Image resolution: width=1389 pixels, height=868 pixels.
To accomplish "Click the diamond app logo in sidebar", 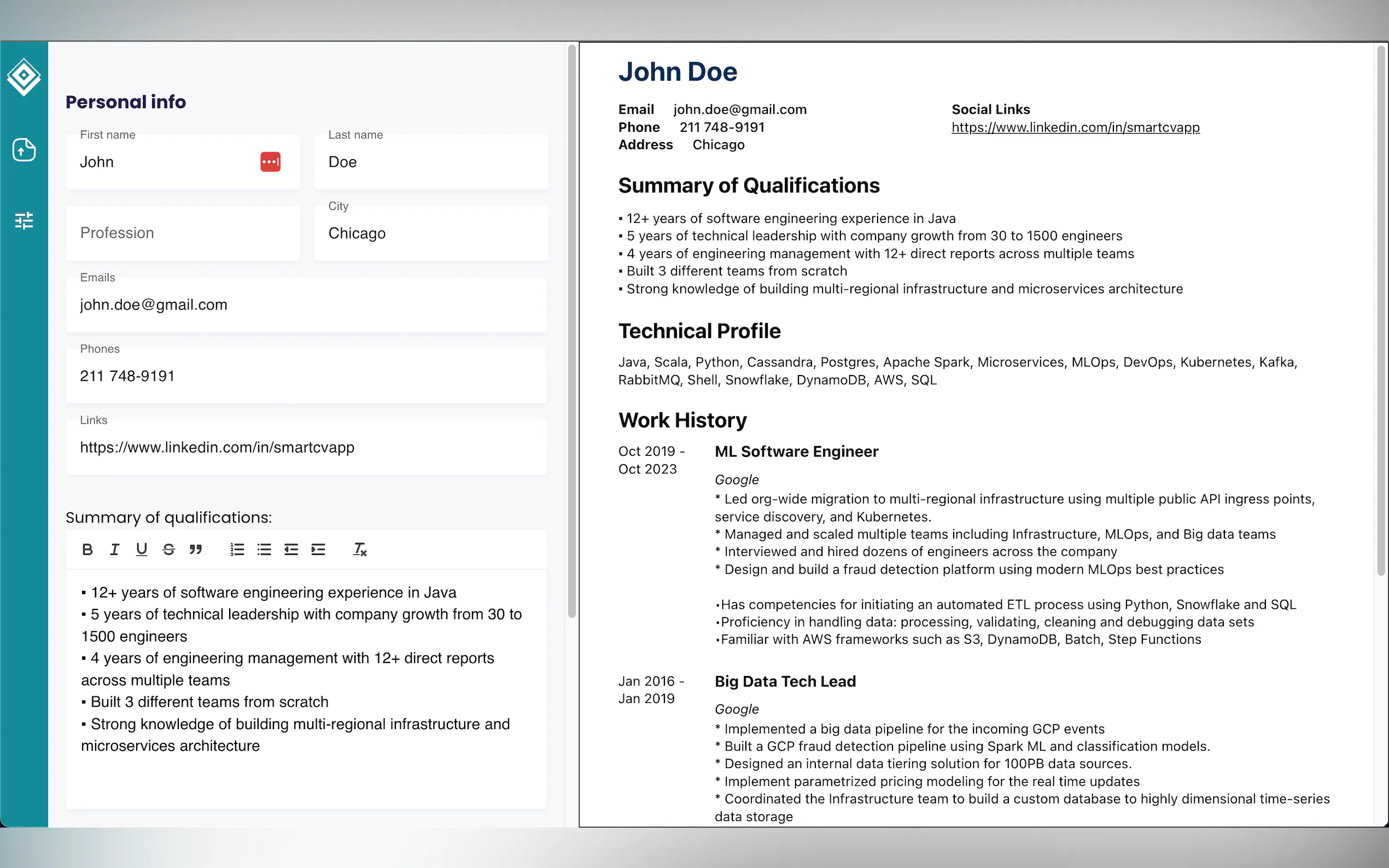I will [x=24, y=77].
